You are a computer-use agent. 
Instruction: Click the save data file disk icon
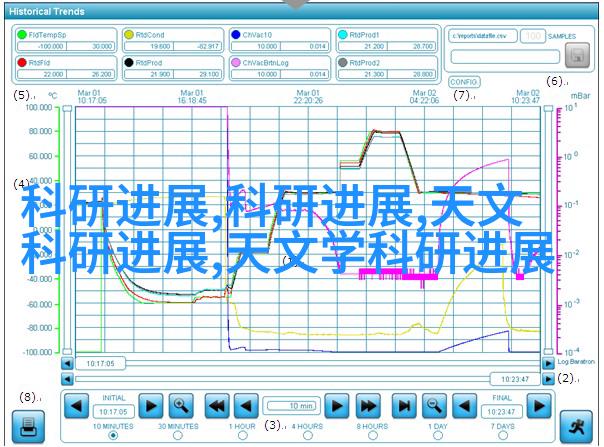pos(577,55)
